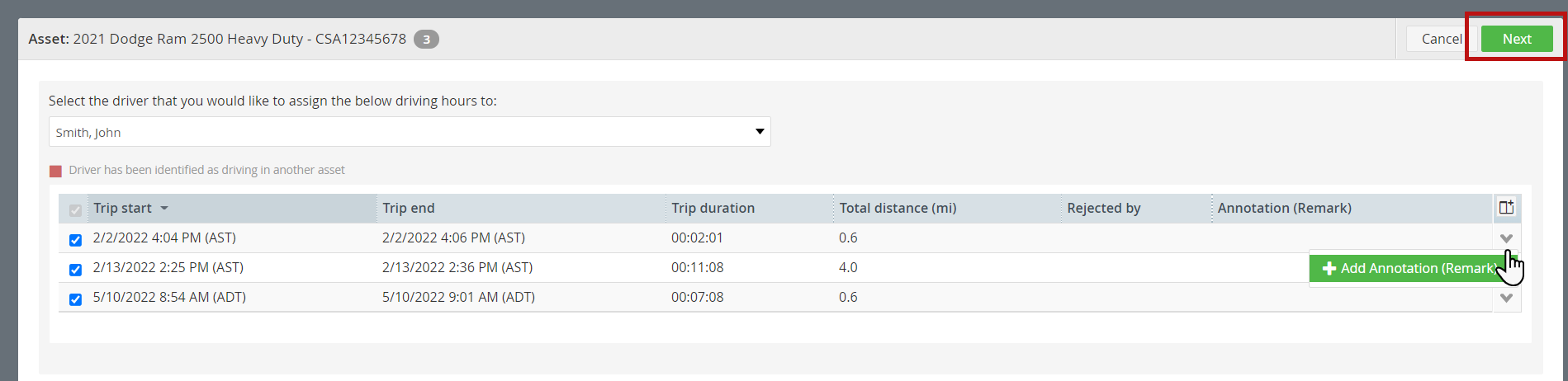
Task: Sort by the Trip start column header
Action: pos(231,208)
